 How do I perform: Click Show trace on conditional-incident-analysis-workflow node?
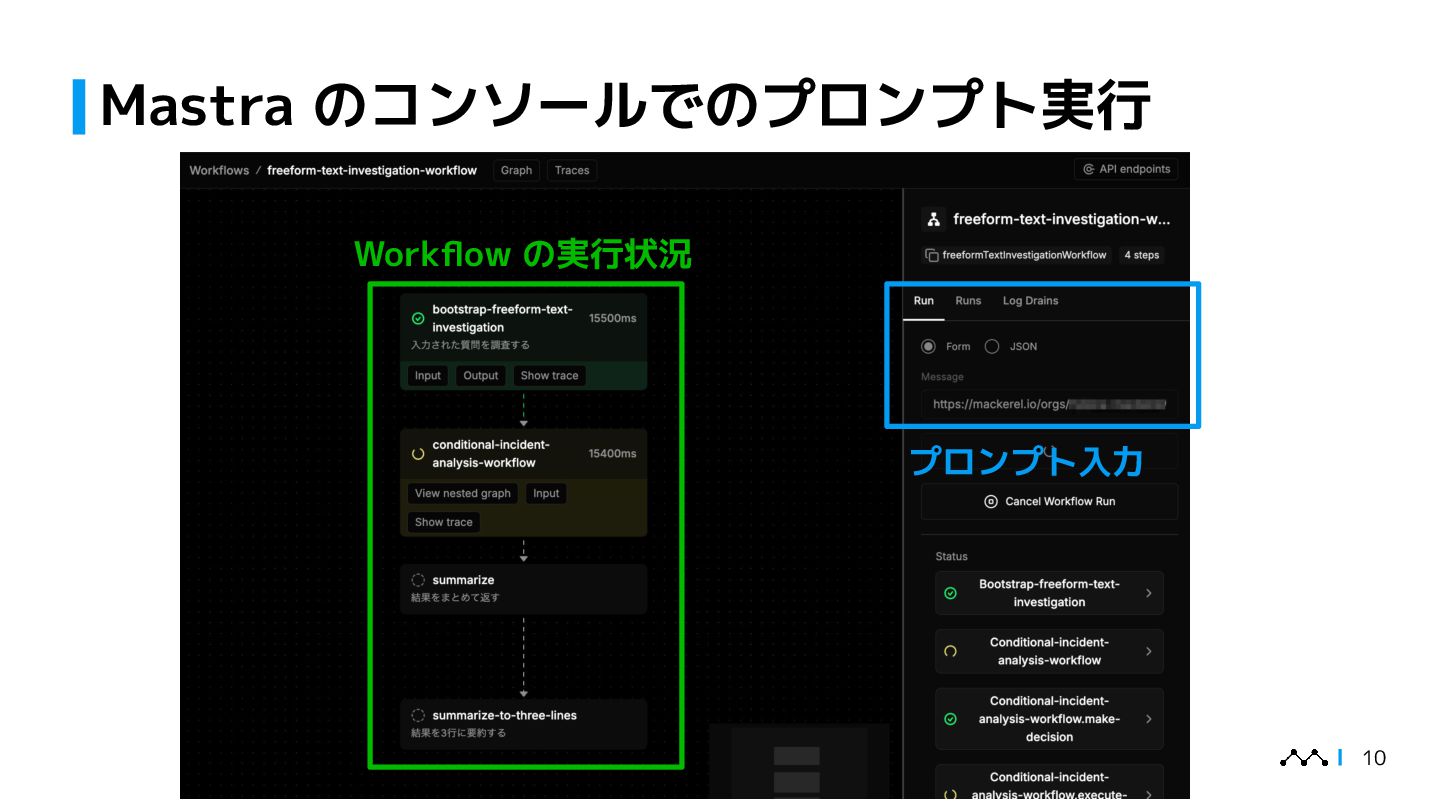tap(444, 522)
